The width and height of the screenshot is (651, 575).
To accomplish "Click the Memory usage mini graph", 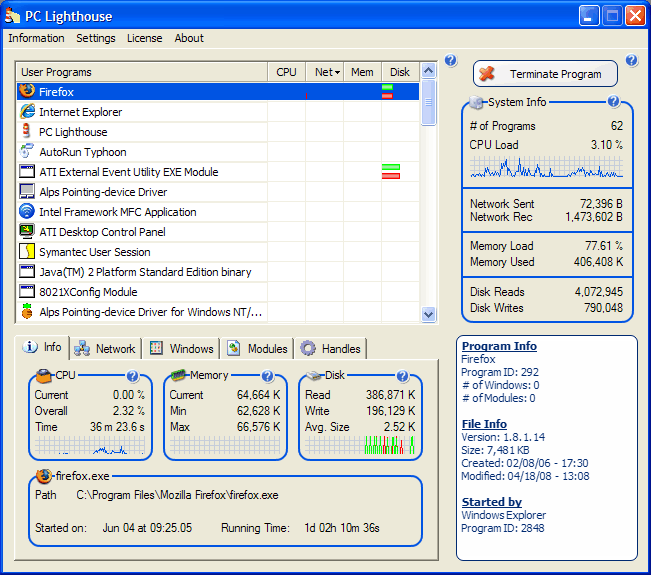I will [x=225, y=445].
